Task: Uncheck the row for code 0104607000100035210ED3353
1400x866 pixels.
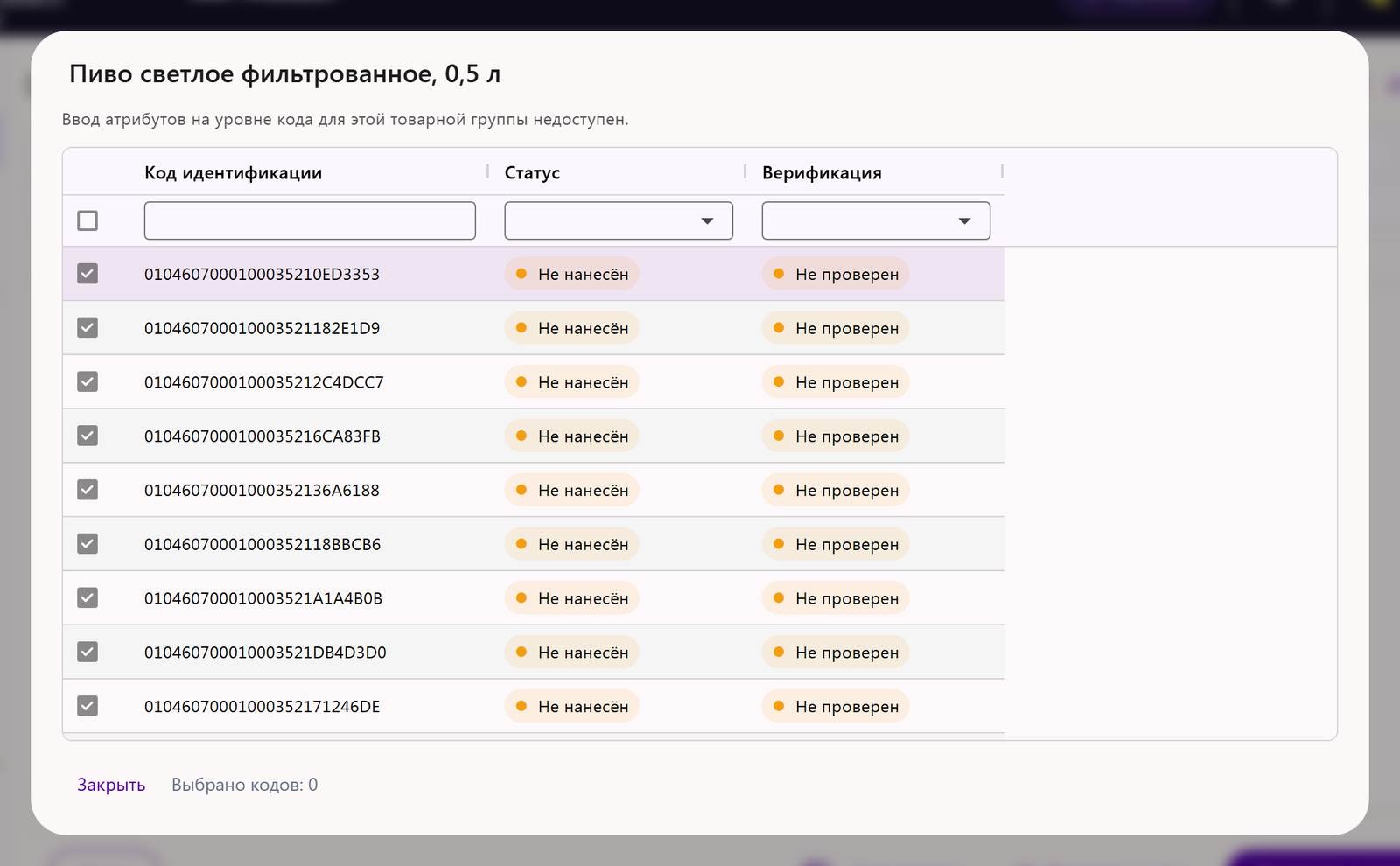Action: coord(87,274)
